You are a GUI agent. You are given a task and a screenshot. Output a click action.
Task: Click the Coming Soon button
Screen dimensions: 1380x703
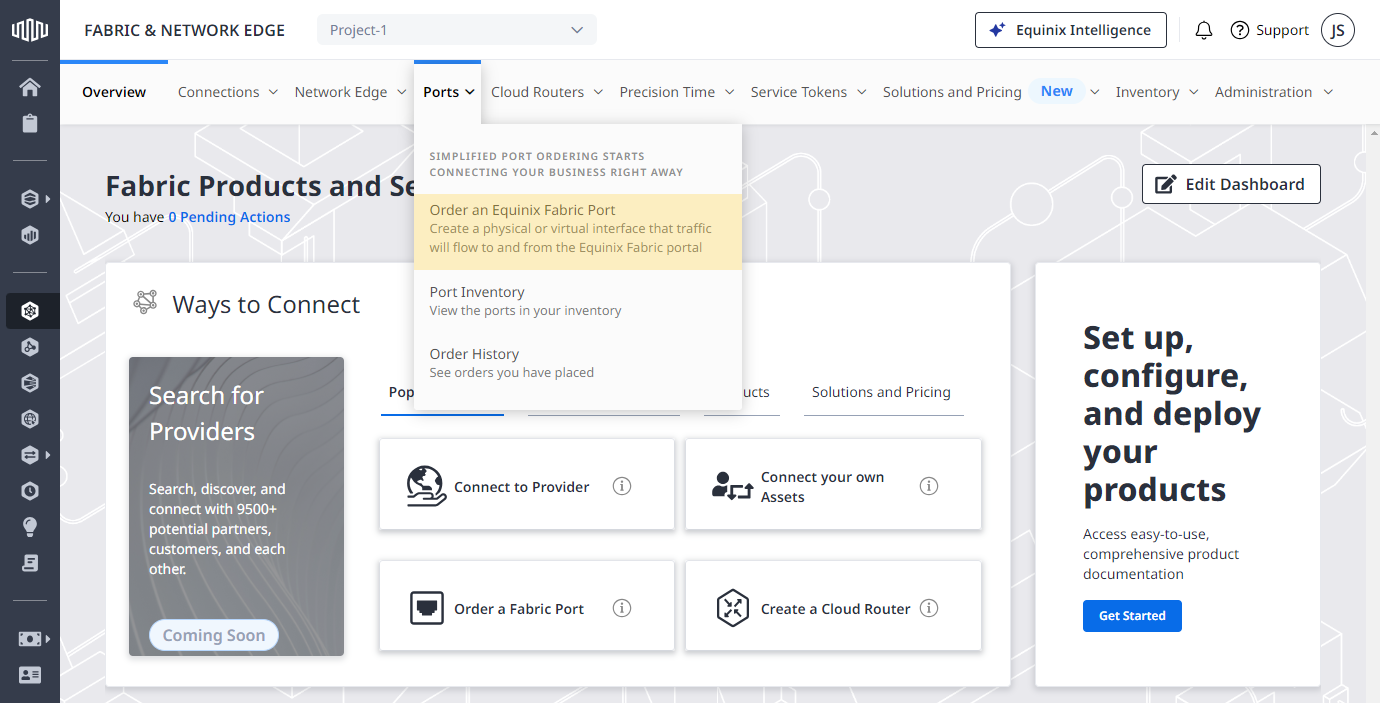pyautogui.click(x=214, y=635)
